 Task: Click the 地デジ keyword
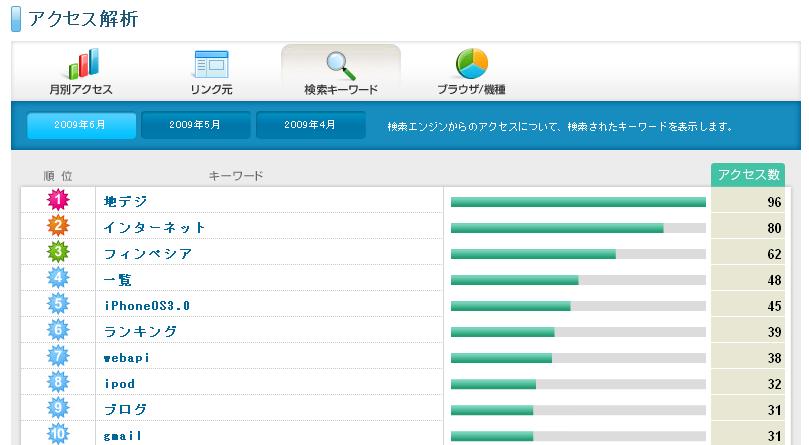click(125, 202)
